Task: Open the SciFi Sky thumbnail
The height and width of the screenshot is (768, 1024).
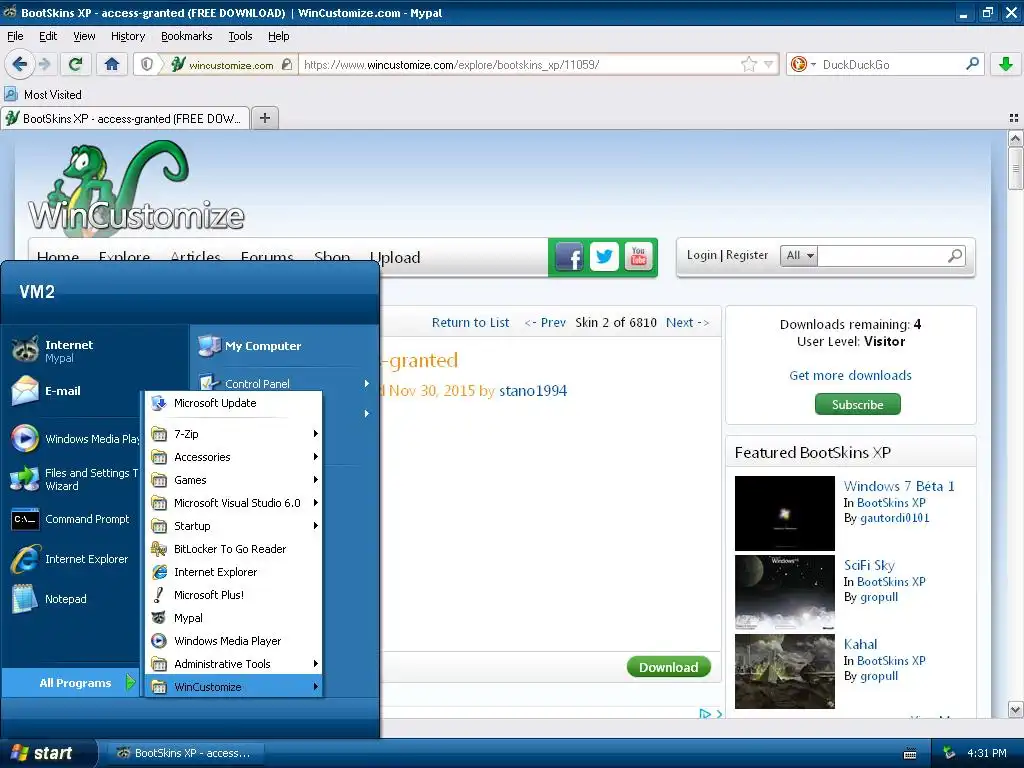Action: tap(784, 592)
